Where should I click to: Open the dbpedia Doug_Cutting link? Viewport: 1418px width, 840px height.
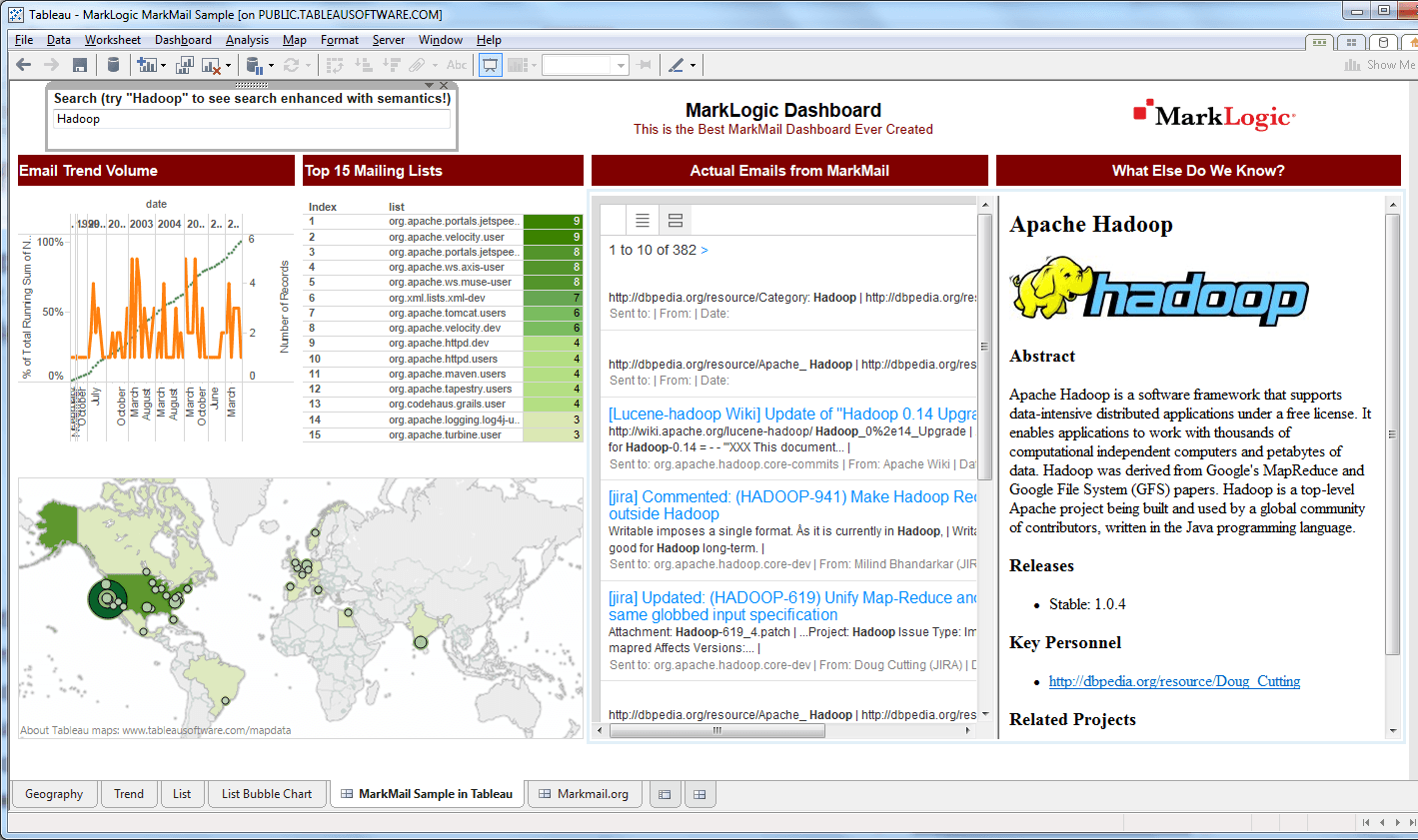(x=1174, y=681)
